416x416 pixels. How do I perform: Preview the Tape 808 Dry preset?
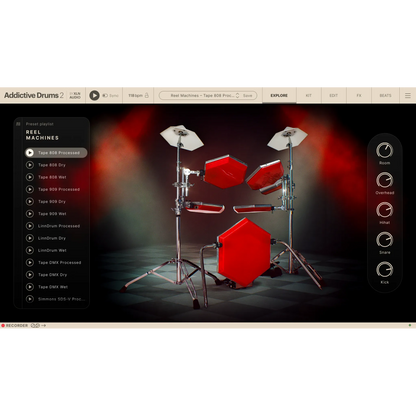coord(30,165)
